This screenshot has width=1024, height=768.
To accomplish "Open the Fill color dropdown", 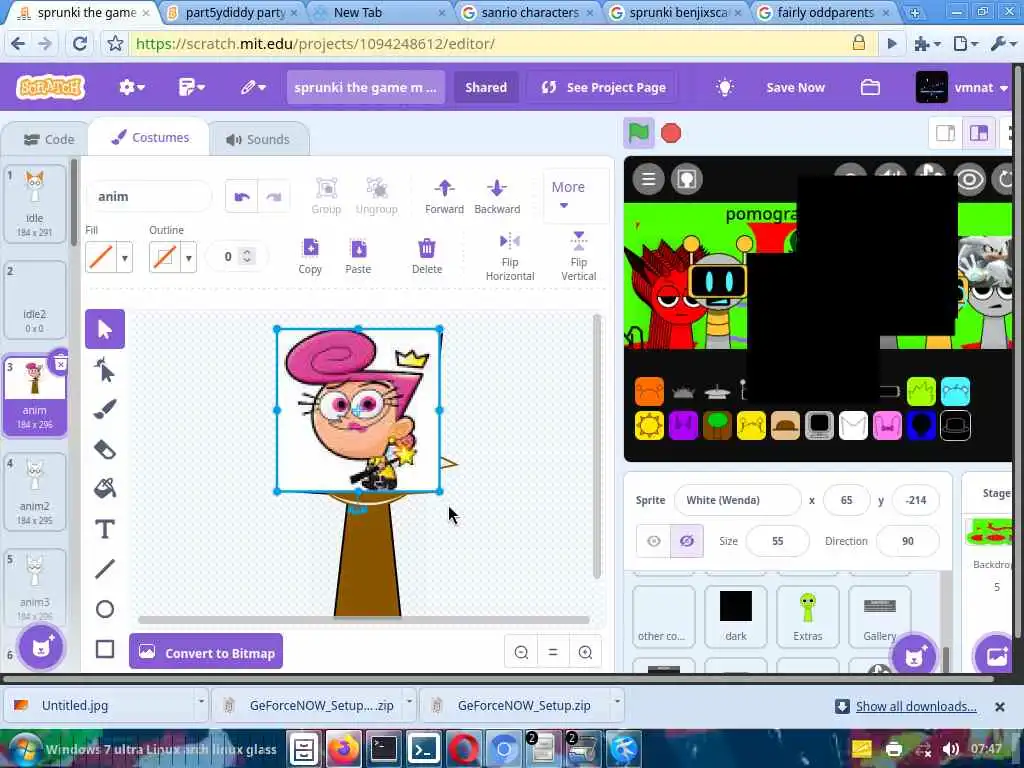I will coord(125,257).
